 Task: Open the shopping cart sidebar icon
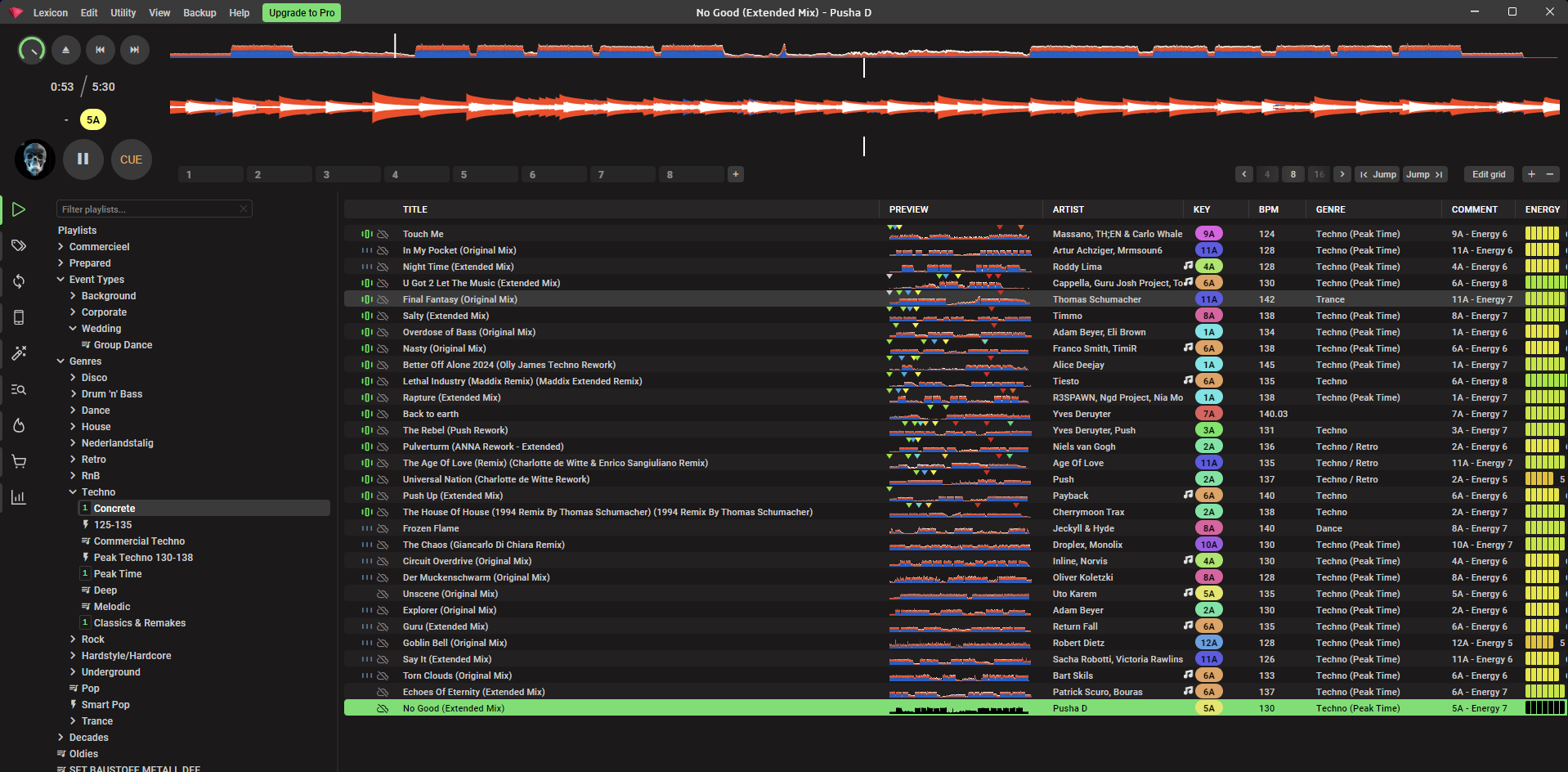tap(19, 461)
